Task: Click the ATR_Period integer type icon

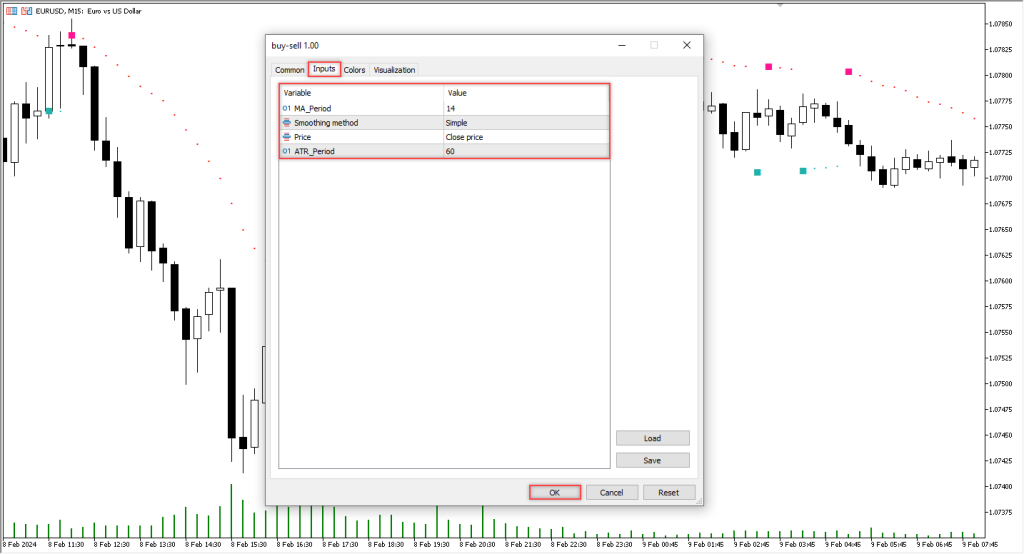Action: 287,152
